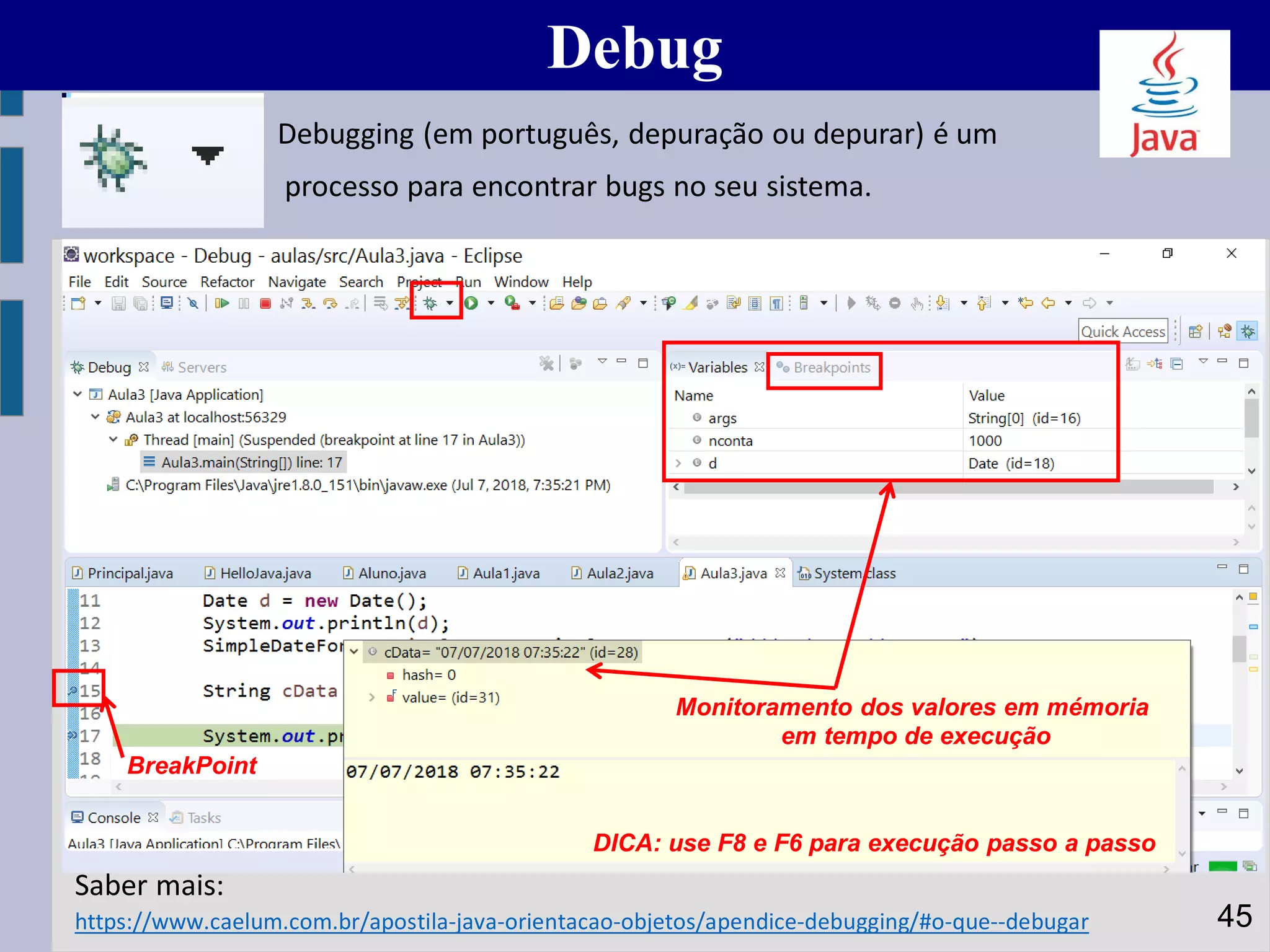Viewport: 1270px width, 952px height.
Task: Click Collapse All in Variables view toolbar
Action: 1177,364
